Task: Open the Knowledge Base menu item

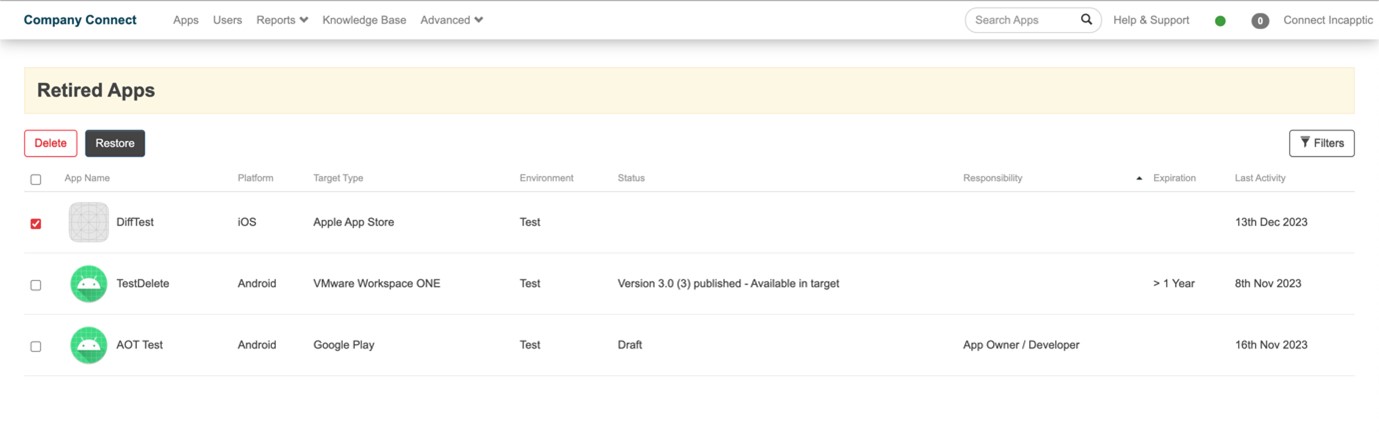Action: click(364, 20)
